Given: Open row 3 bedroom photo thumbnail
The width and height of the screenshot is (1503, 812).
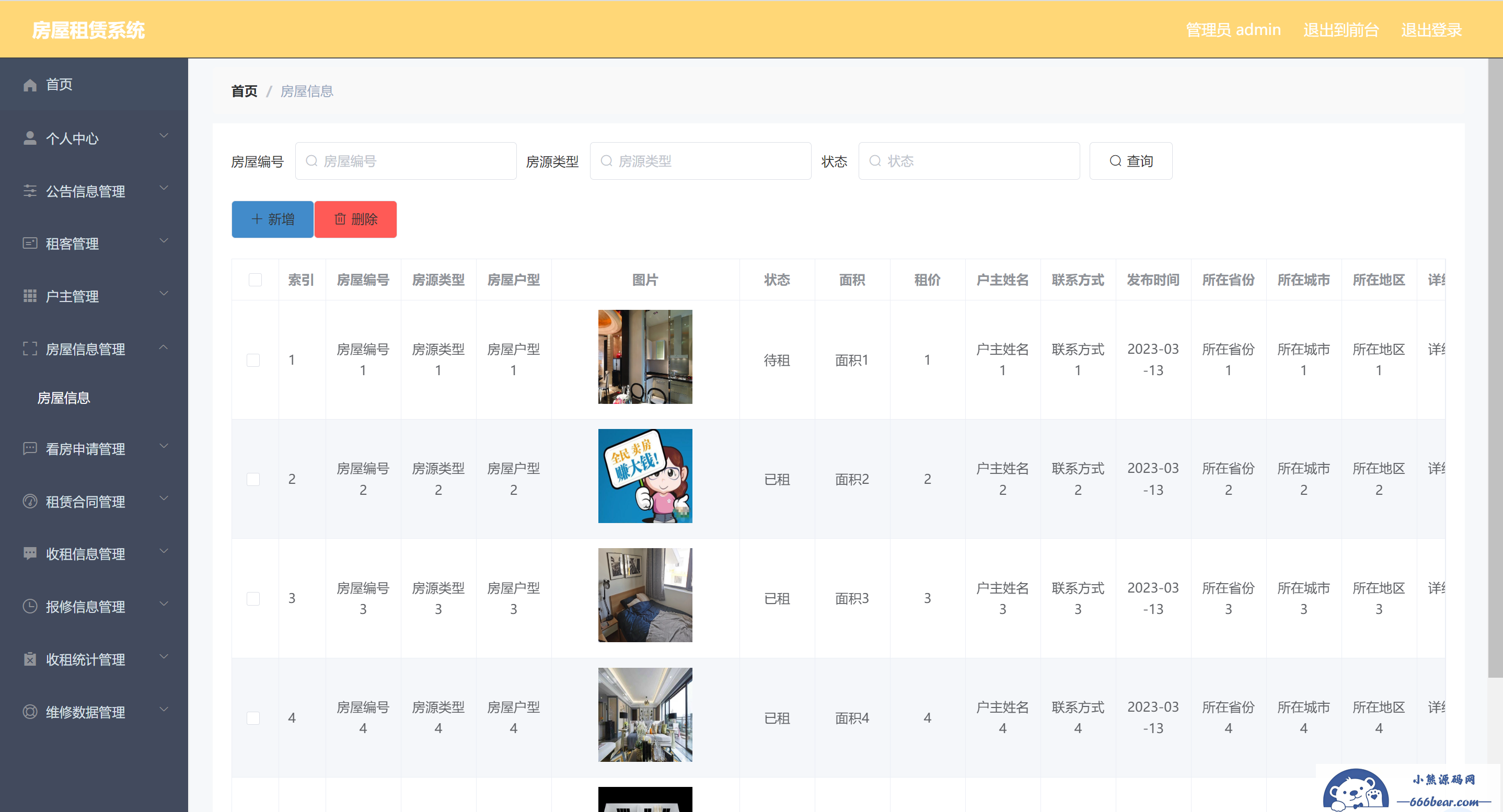Looking at the screenshot, I should [645, 595].
